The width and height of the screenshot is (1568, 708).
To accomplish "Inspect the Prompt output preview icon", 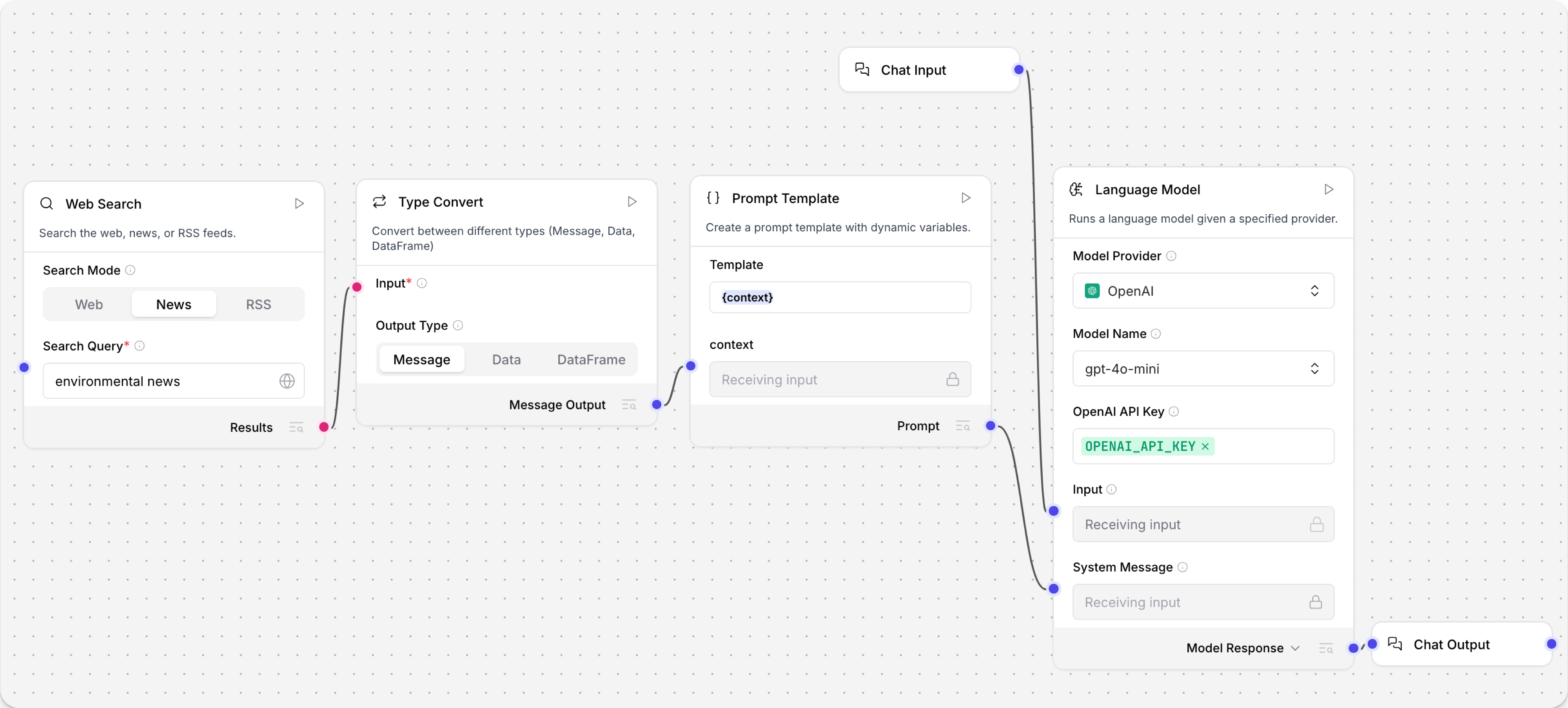I will pos(962,426).
